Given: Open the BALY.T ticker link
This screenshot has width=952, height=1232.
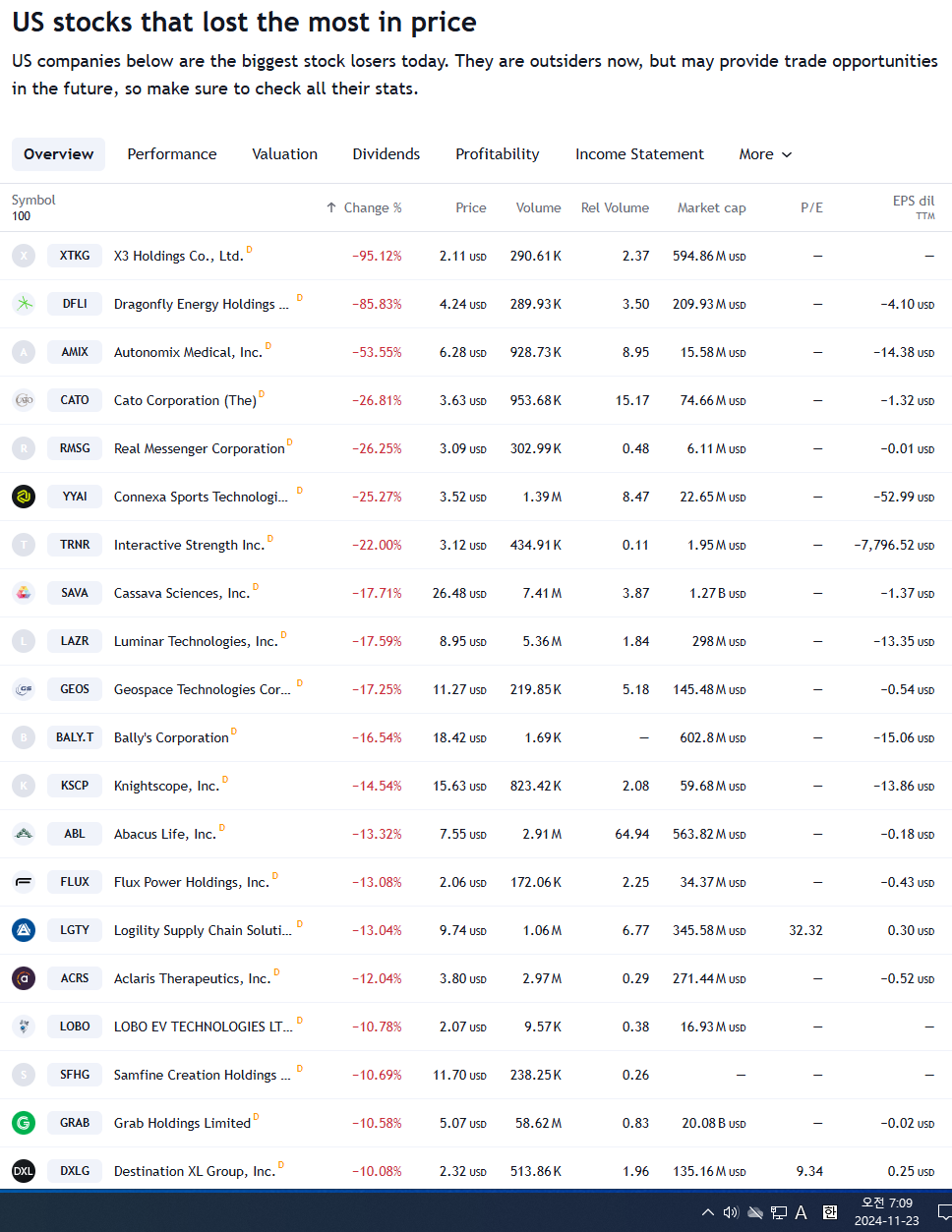Looking at the screenshot, I should [75, 737].
